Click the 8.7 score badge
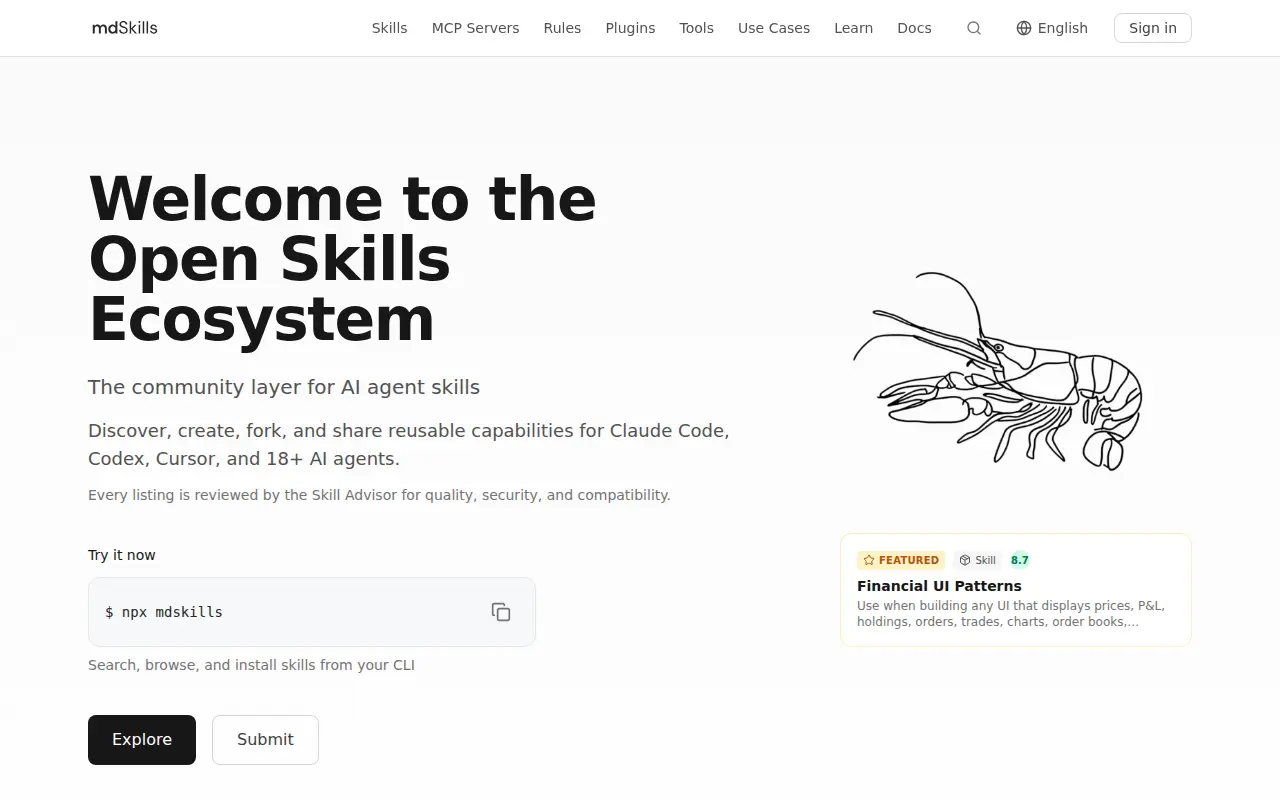Screen dimensions: 1280x800 pos(1019,560)
